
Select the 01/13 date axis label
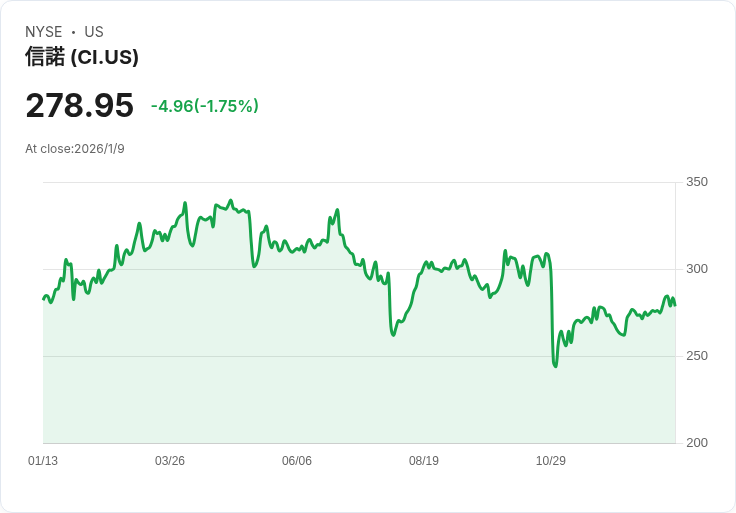(x=43, y=461)
